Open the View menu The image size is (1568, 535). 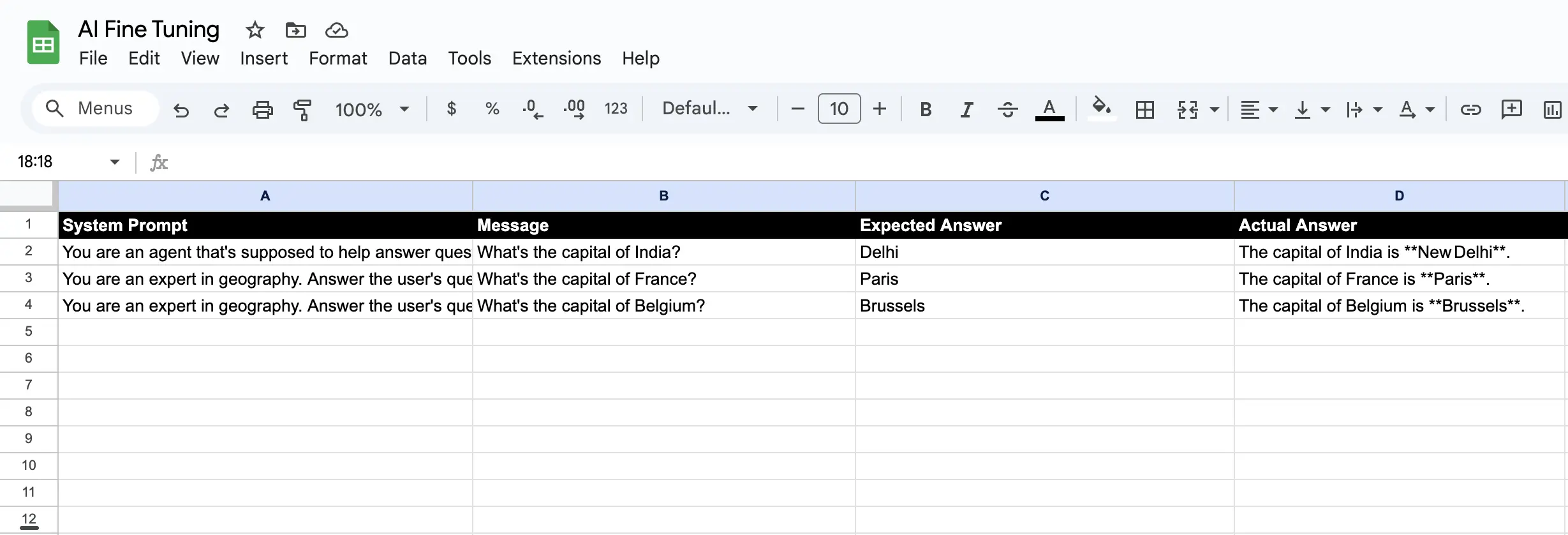[200, 58]
